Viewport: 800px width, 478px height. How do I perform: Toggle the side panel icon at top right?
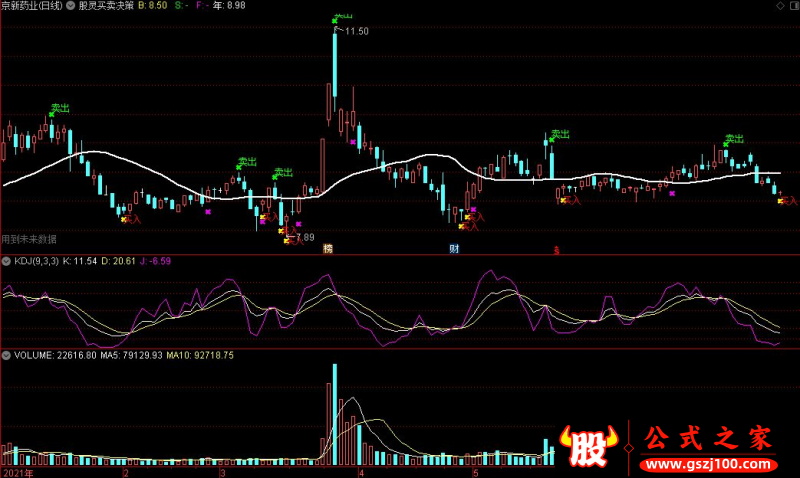(x=795, y=6)
